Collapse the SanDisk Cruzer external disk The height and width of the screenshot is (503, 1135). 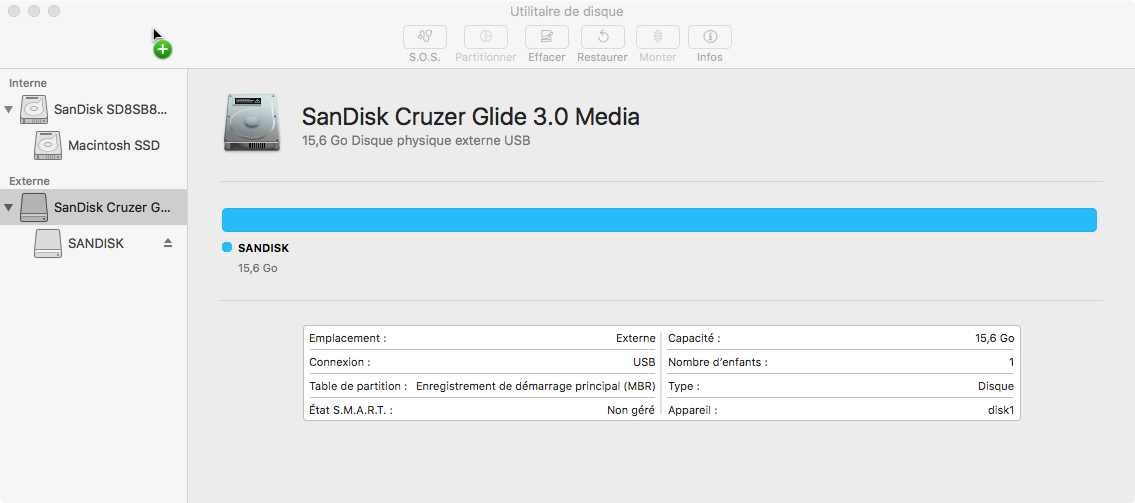coord(9,208)
